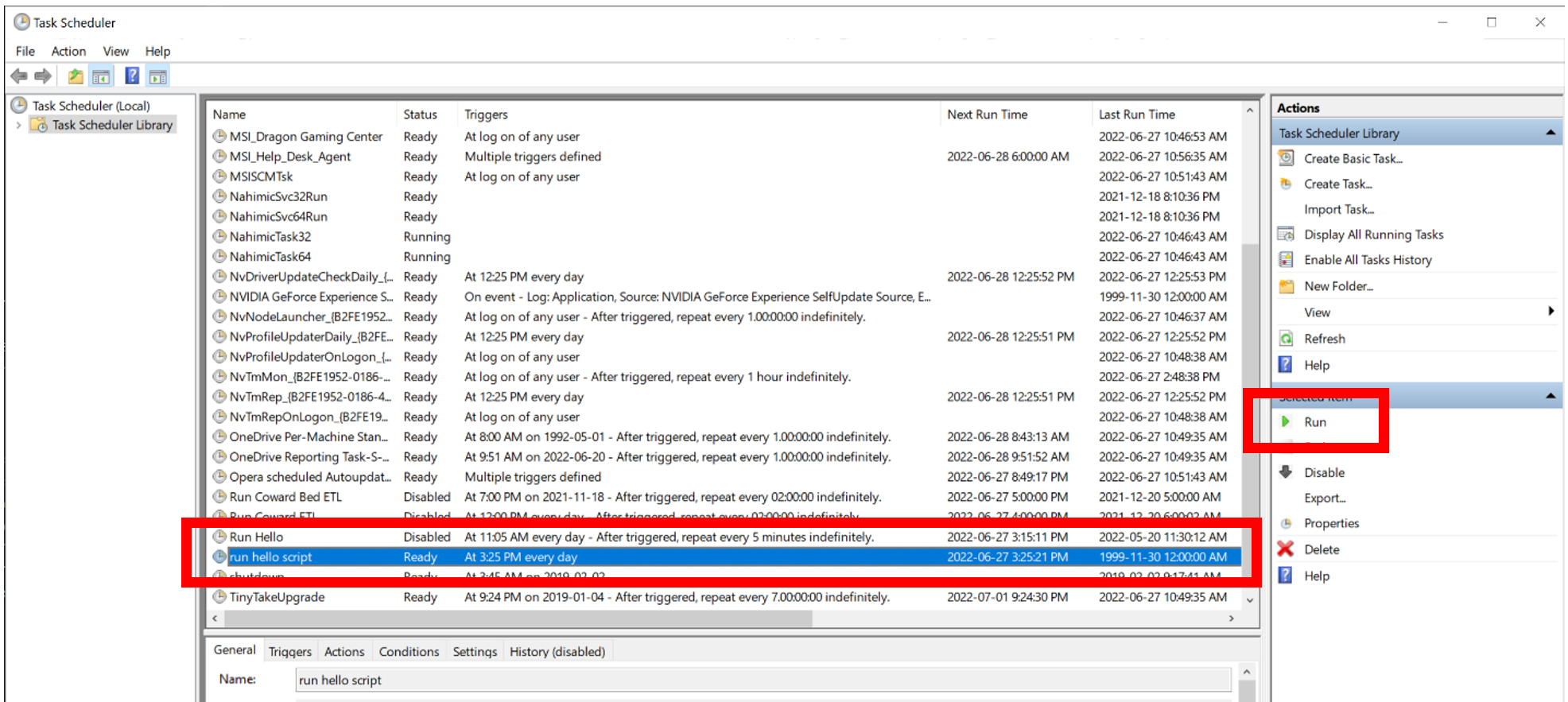Screen dimensions: 1568x702
Task: Open the Action menu
Action: tap(68, 51)
